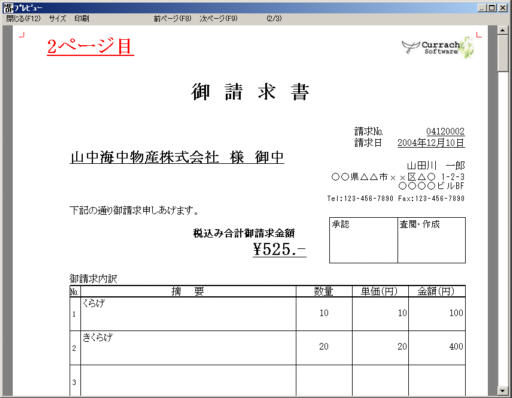Open the サイズ menu
The width and height of the screenshot is (512, 398).
click(x=57, y=19)
